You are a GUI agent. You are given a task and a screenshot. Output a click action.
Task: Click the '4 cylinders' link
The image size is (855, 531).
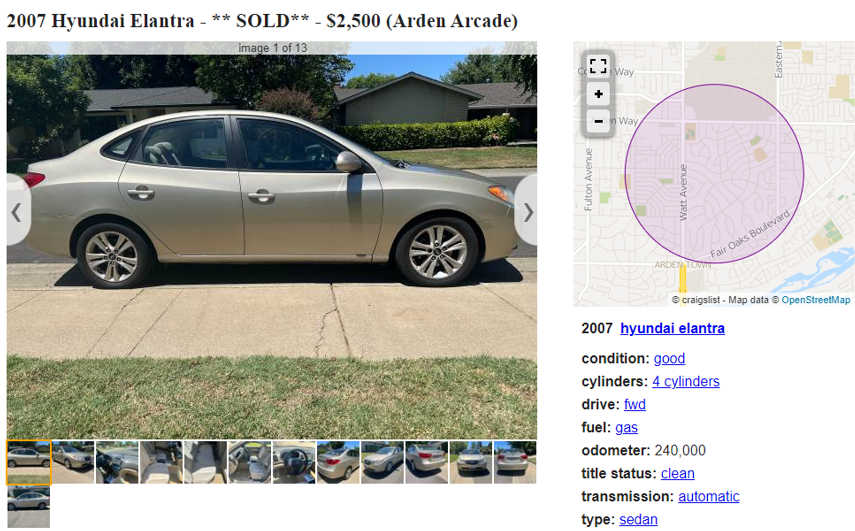686,381
